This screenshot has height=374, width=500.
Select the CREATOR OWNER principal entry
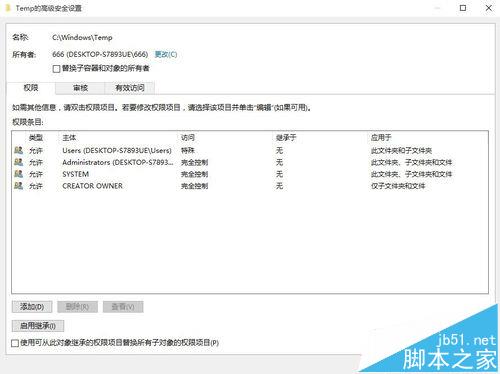(92, 186)
